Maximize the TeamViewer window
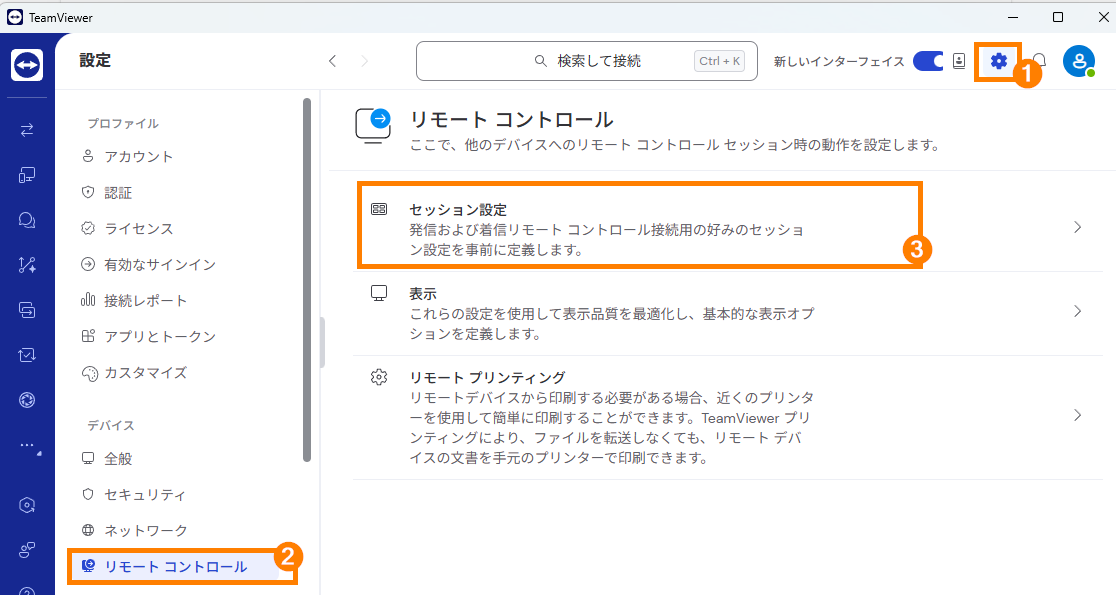Screen dimensions: 1116x595 click(x=1058, y=17)
